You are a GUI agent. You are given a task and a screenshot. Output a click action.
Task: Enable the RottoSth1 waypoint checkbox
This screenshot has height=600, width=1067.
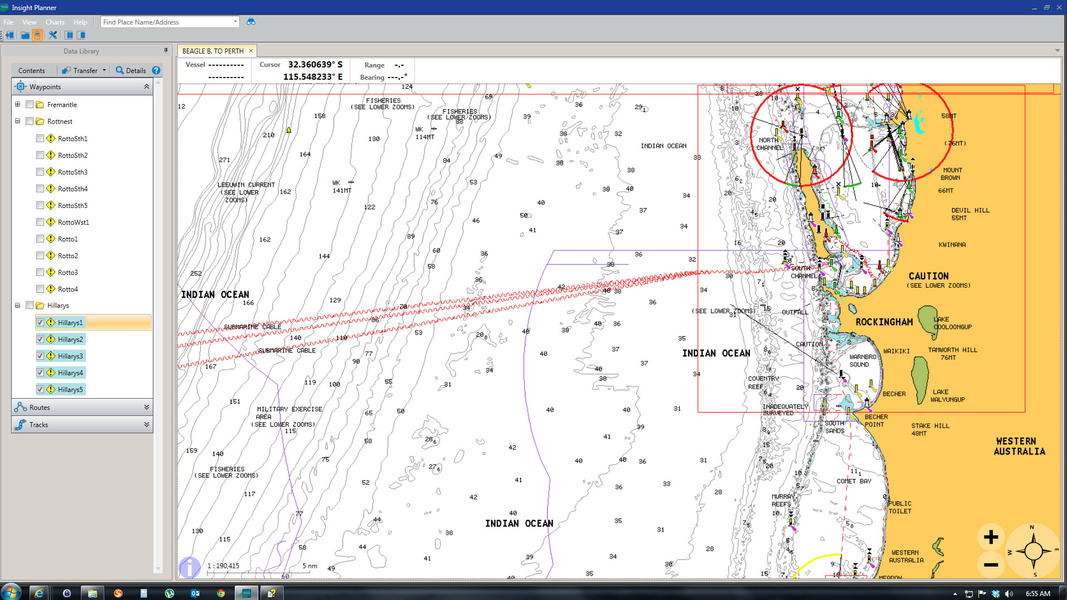tap(40, 139)
